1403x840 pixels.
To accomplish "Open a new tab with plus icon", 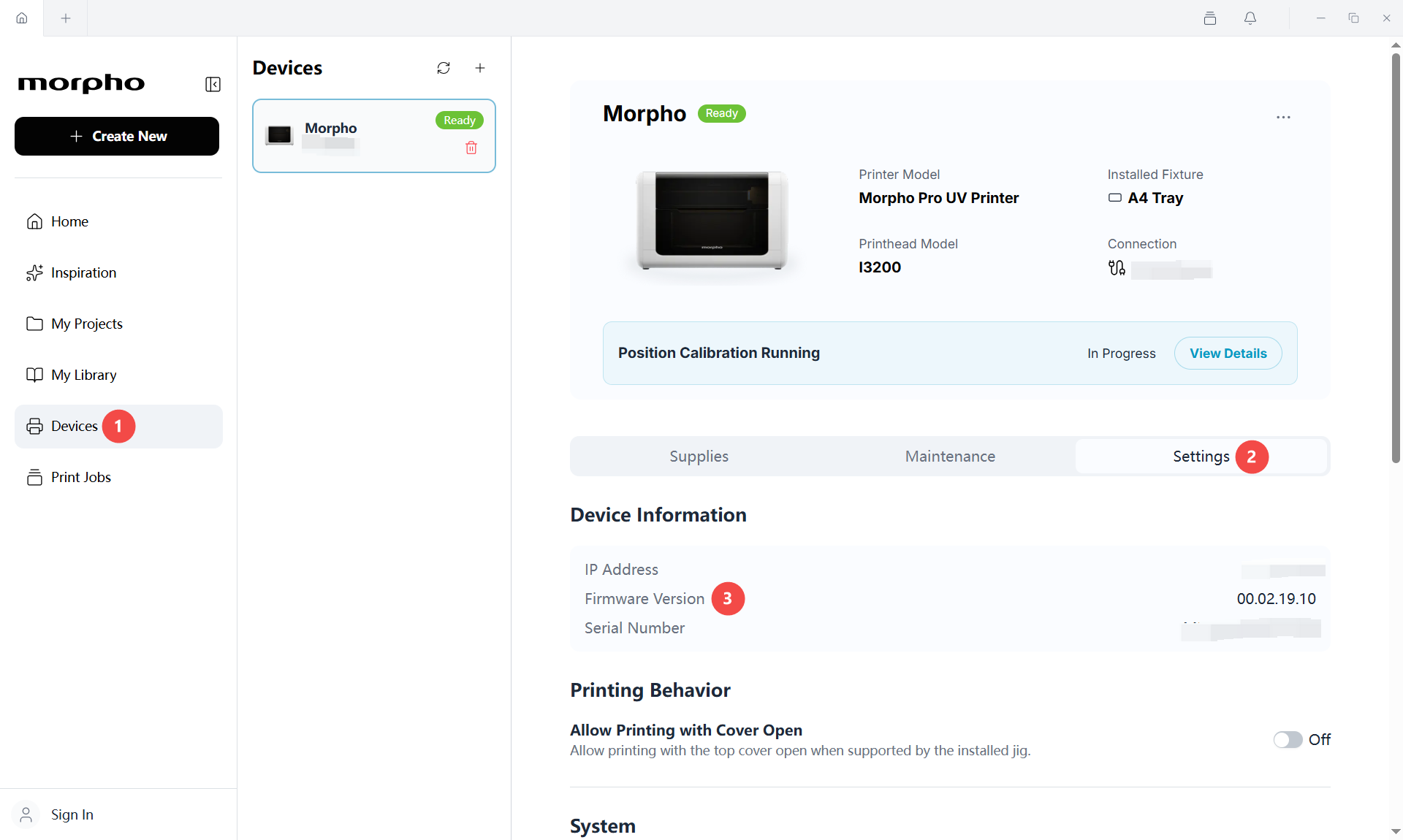I will coord(66,18).
